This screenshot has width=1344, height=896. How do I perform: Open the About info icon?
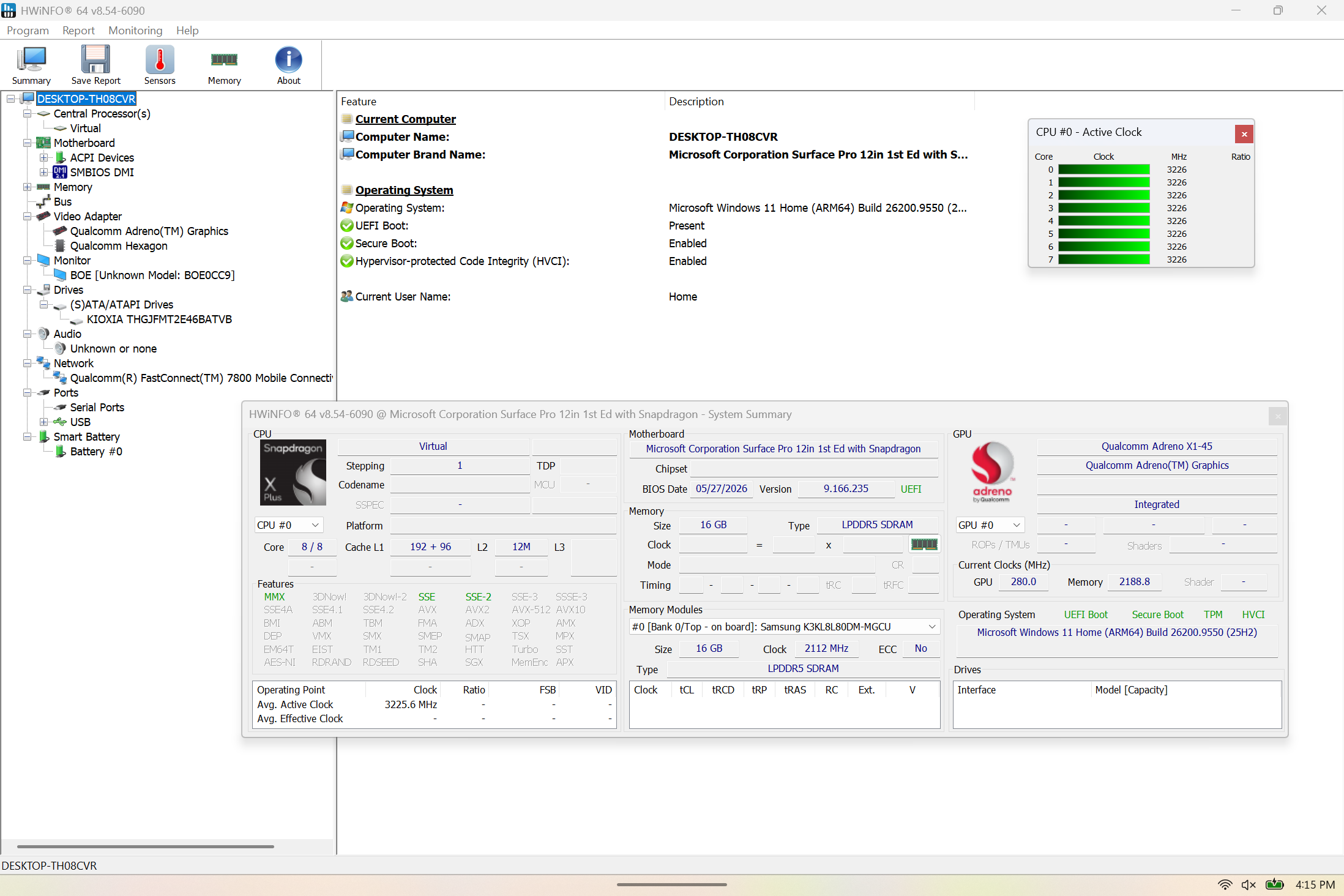pos(288,65)
